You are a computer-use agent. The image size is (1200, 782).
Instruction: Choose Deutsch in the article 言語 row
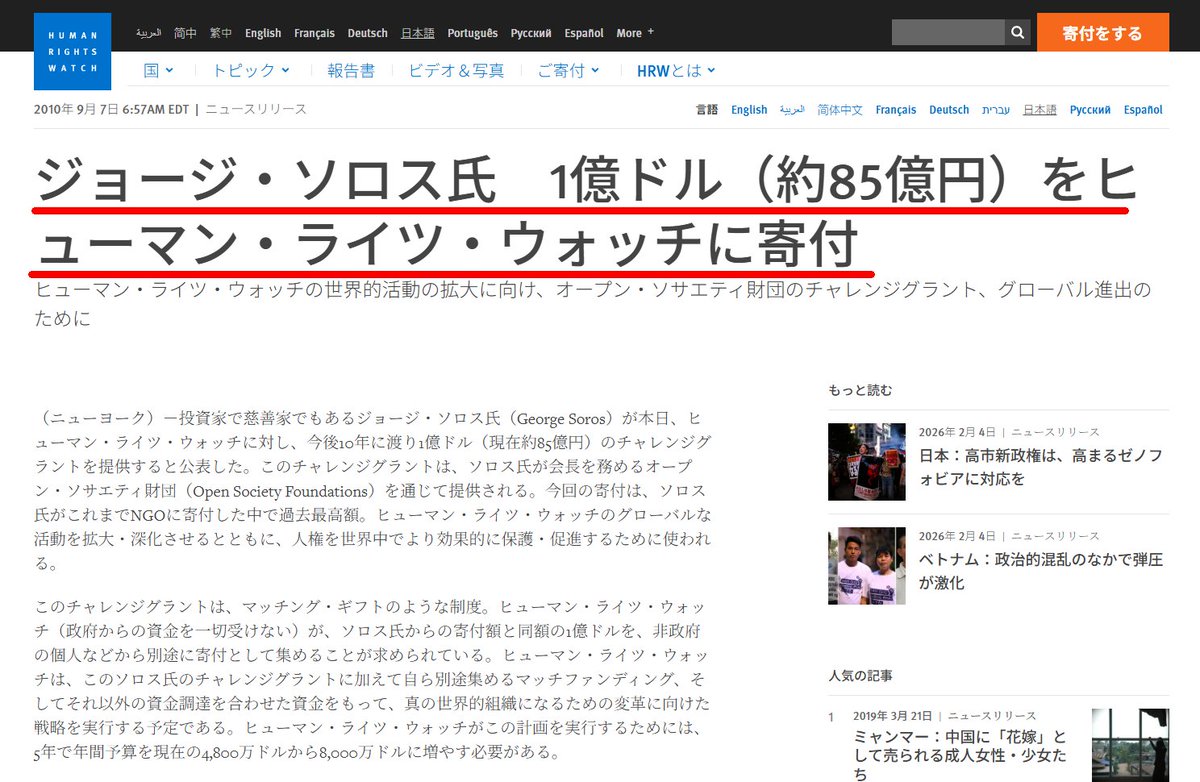[949, 110]
